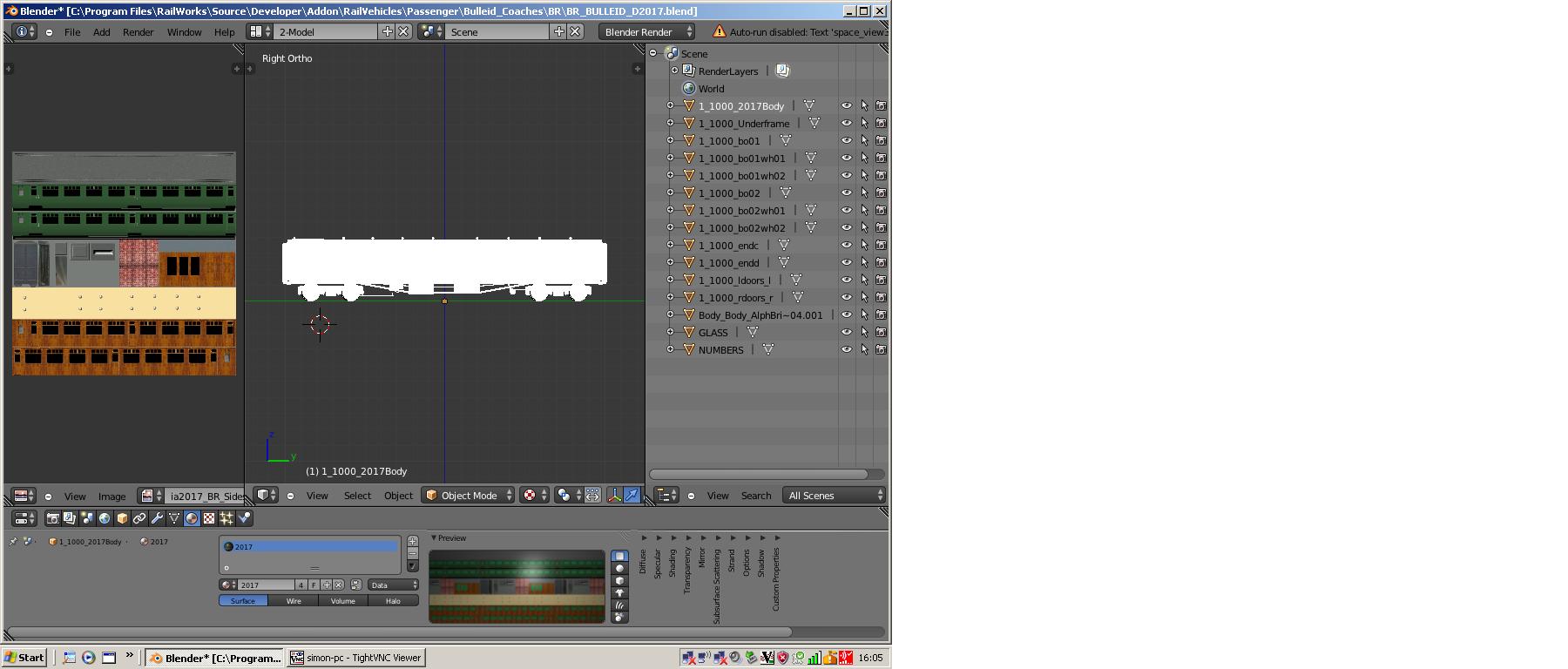Expand the Diffuse panel
1568x669 pixels.
(x=643, y=557)
